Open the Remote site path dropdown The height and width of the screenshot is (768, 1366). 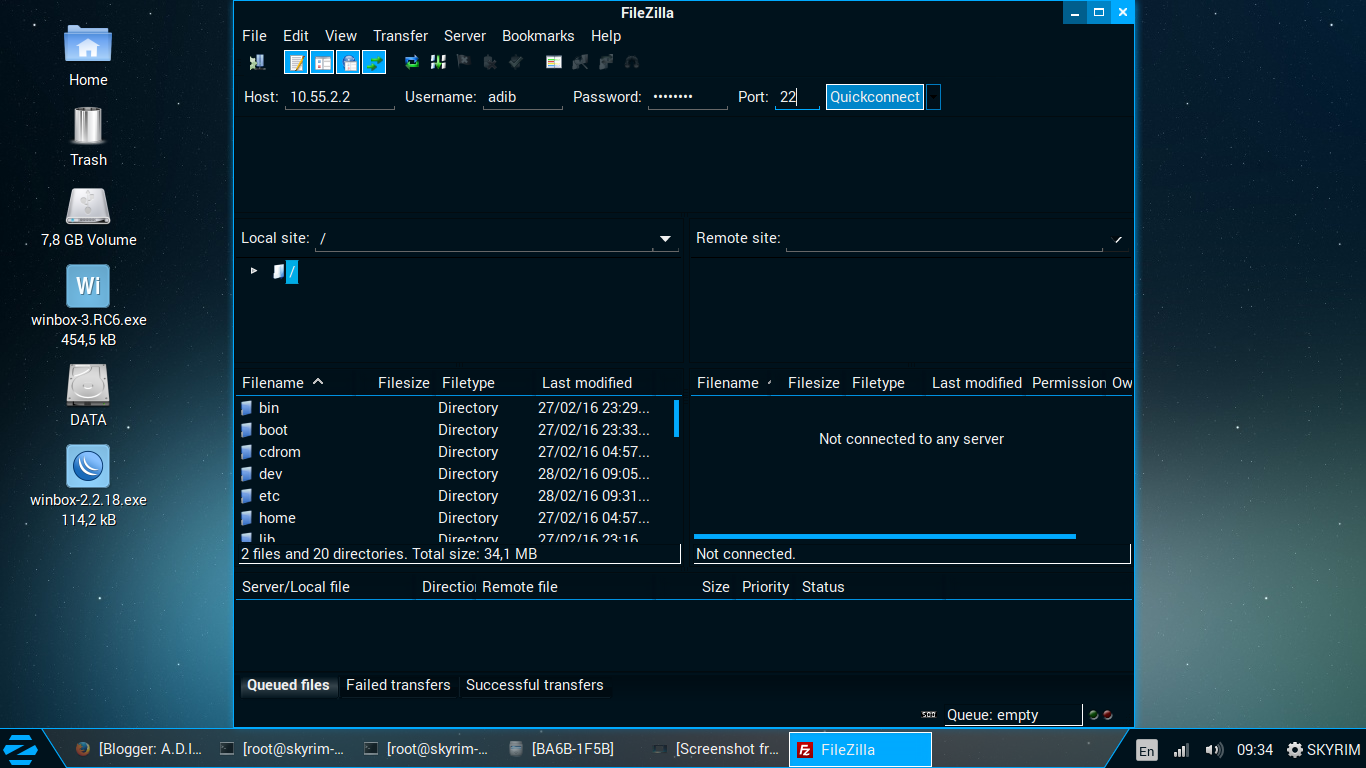click(x=1118, y=239)
